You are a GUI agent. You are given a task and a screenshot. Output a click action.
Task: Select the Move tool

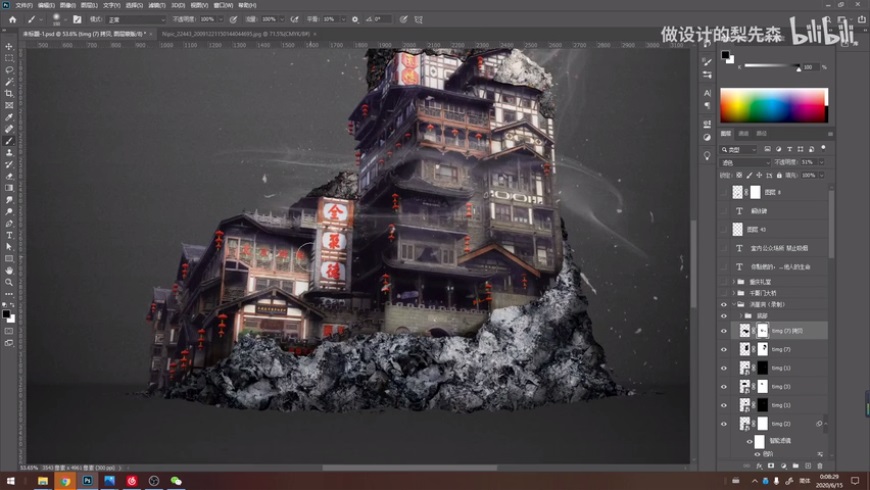click(x=9, y=47)
